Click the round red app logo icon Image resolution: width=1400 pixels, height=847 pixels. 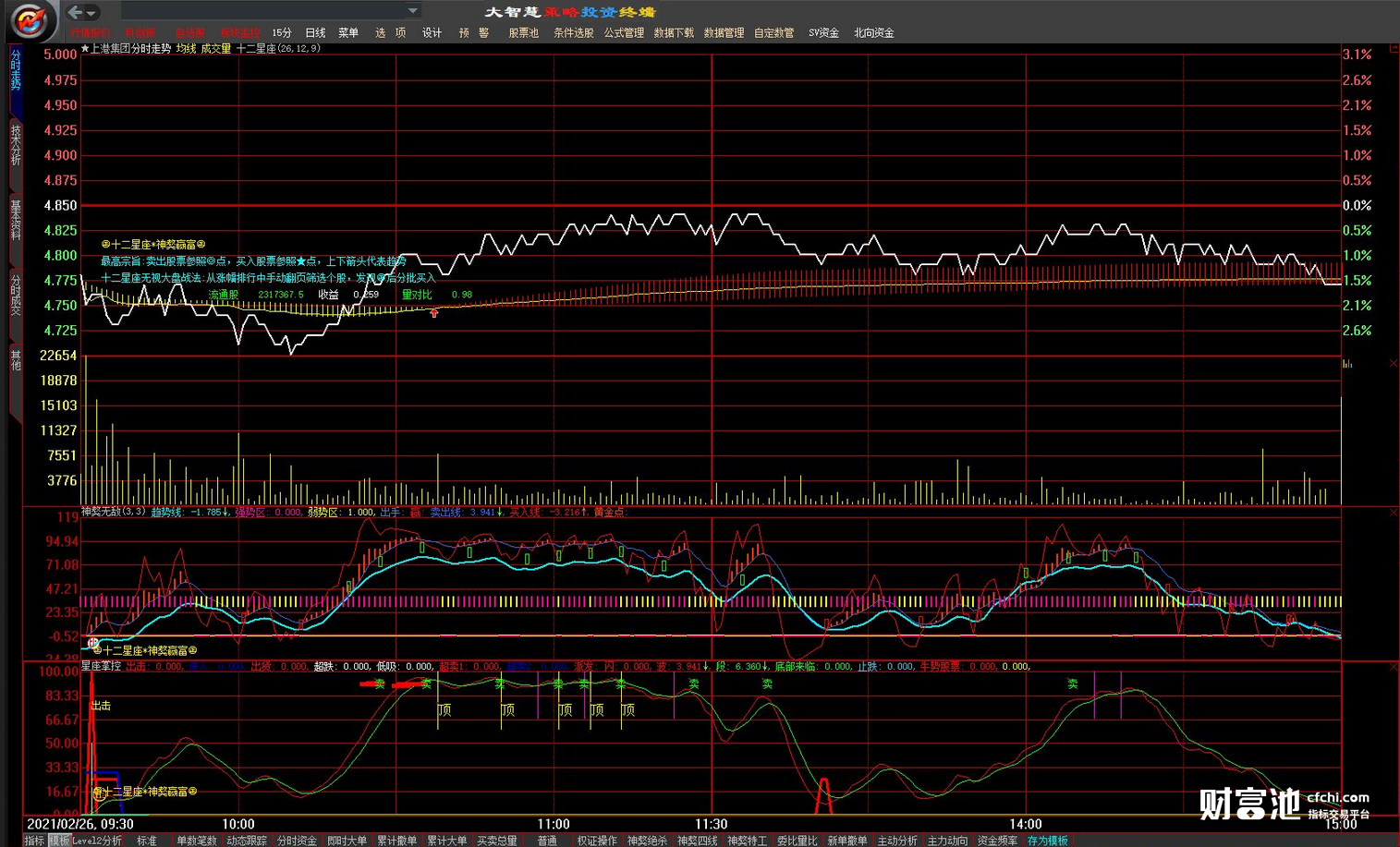click(x=30, y=19)
